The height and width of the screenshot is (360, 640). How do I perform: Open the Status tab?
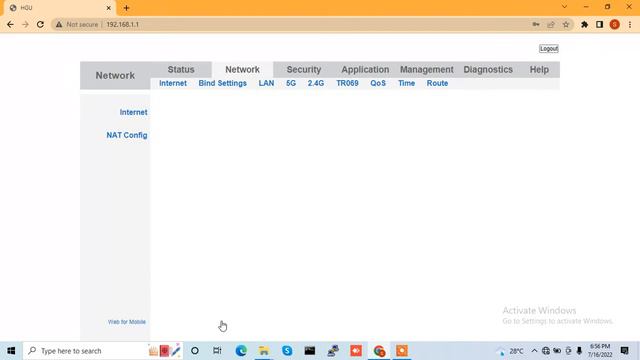tap(181, 69)
